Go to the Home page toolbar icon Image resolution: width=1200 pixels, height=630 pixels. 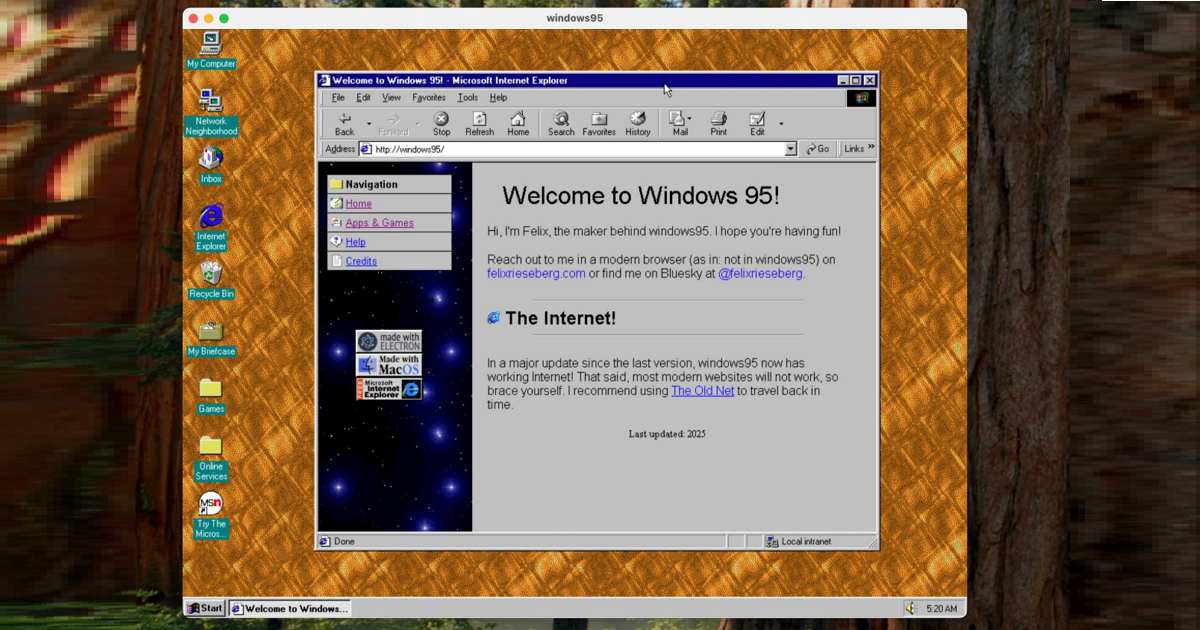(x=518, y=123)
